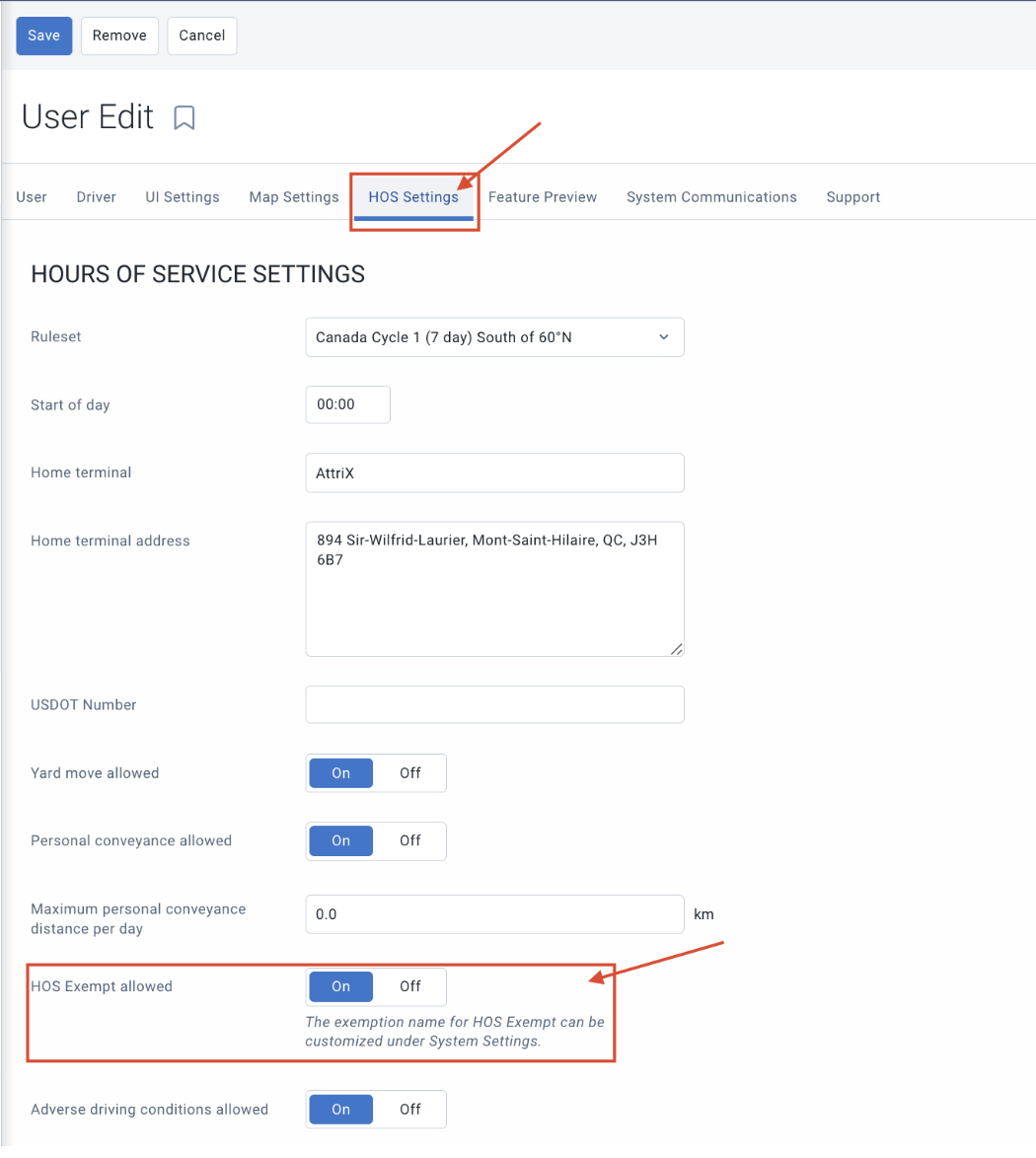Cancel the user edit
Image resolution: width=1036 pixels, height=1158 pixels.
(x=201, y=36)
